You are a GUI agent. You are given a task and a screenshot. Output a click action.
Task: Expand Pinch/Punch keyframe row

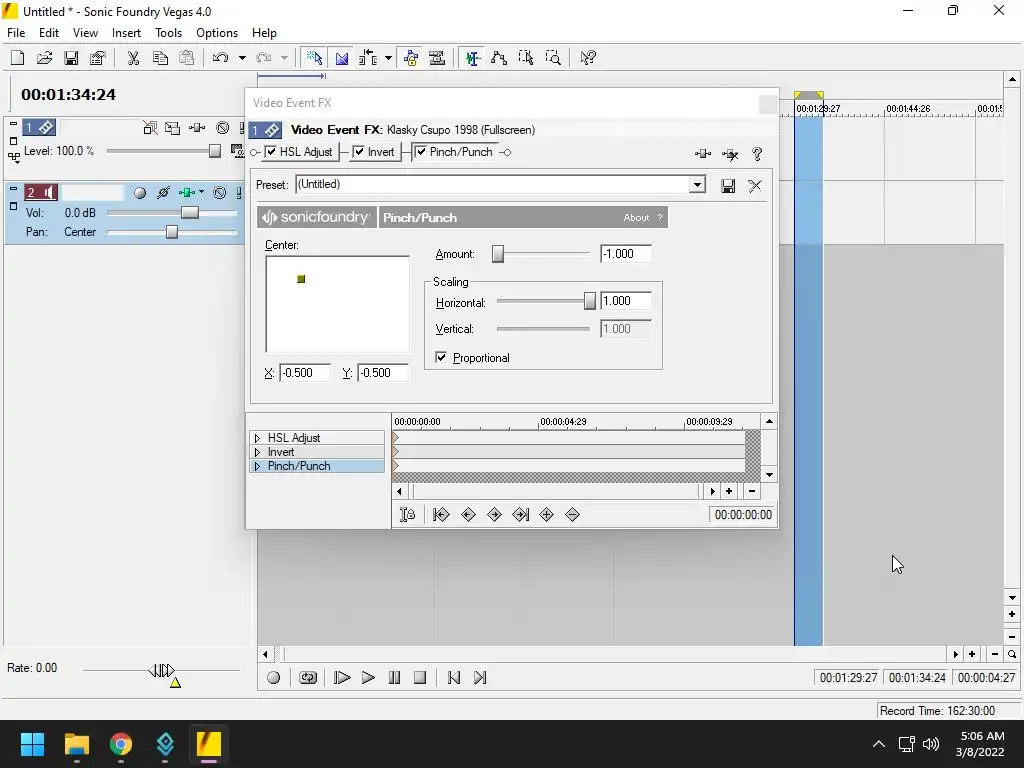257,466
